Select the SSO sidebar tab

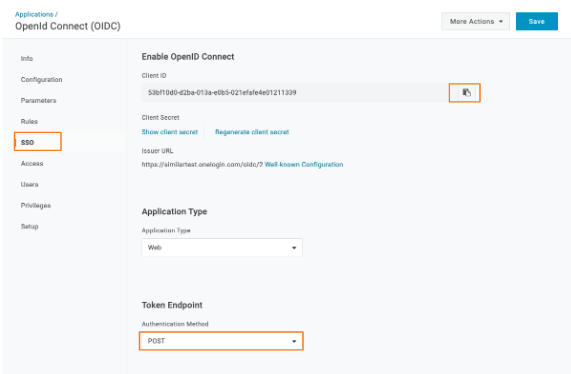click(27, 142)
